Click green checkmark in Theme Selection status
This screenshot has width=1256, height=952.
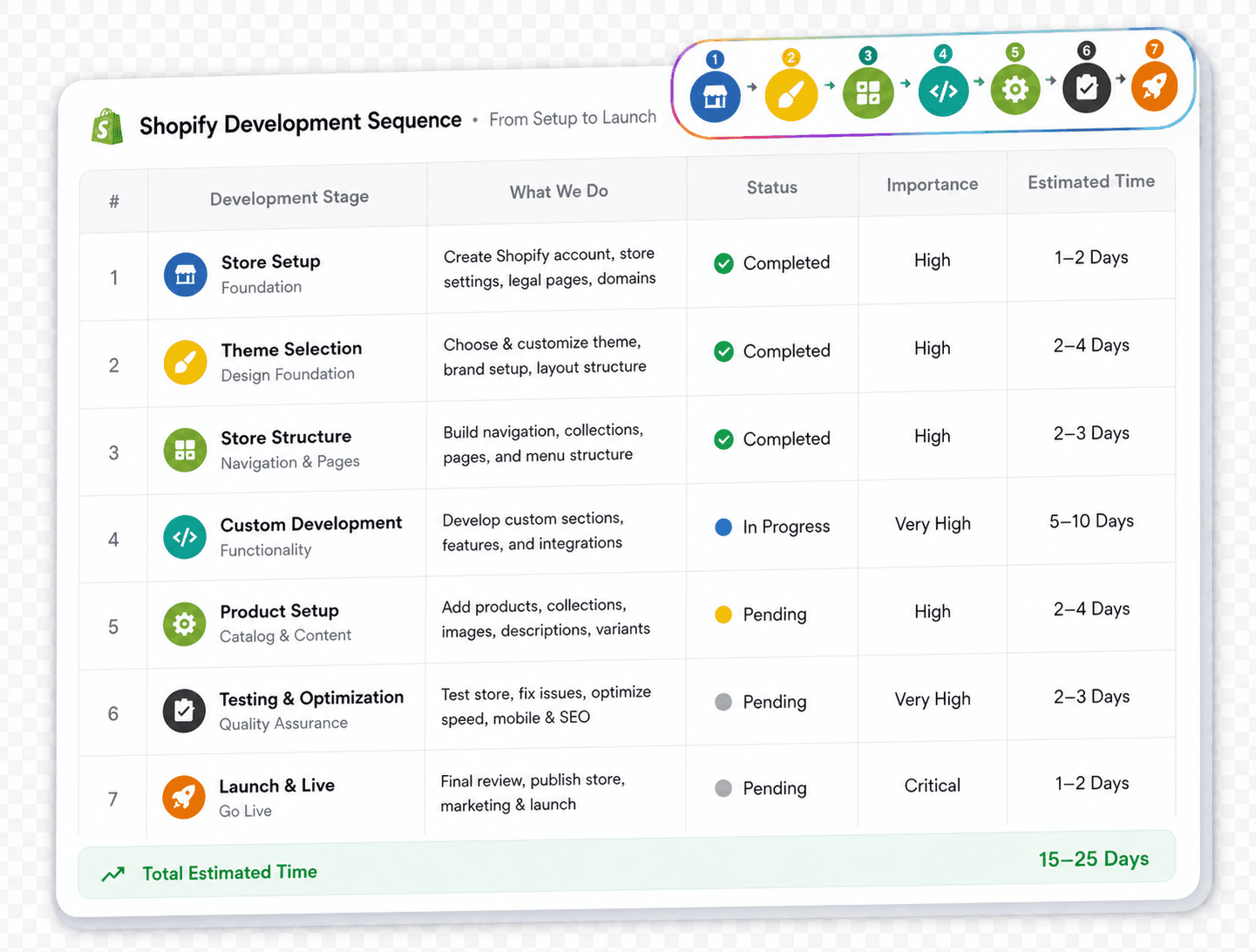pos(723,351)
